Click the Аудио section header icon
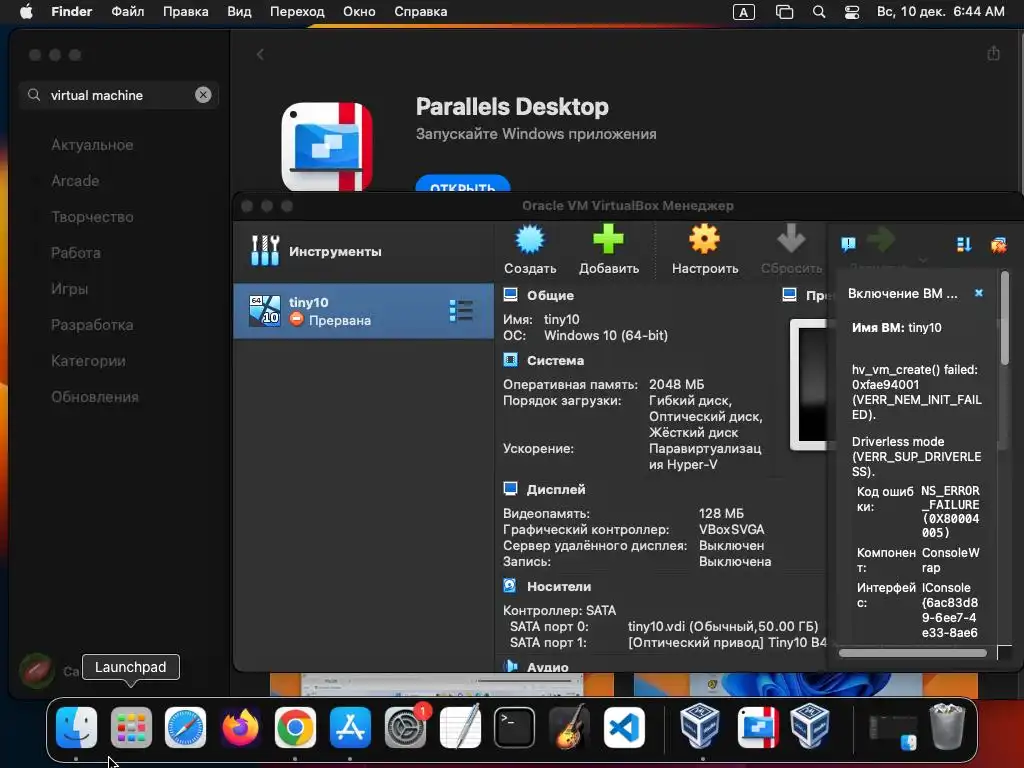 click(x=510, y=665)
